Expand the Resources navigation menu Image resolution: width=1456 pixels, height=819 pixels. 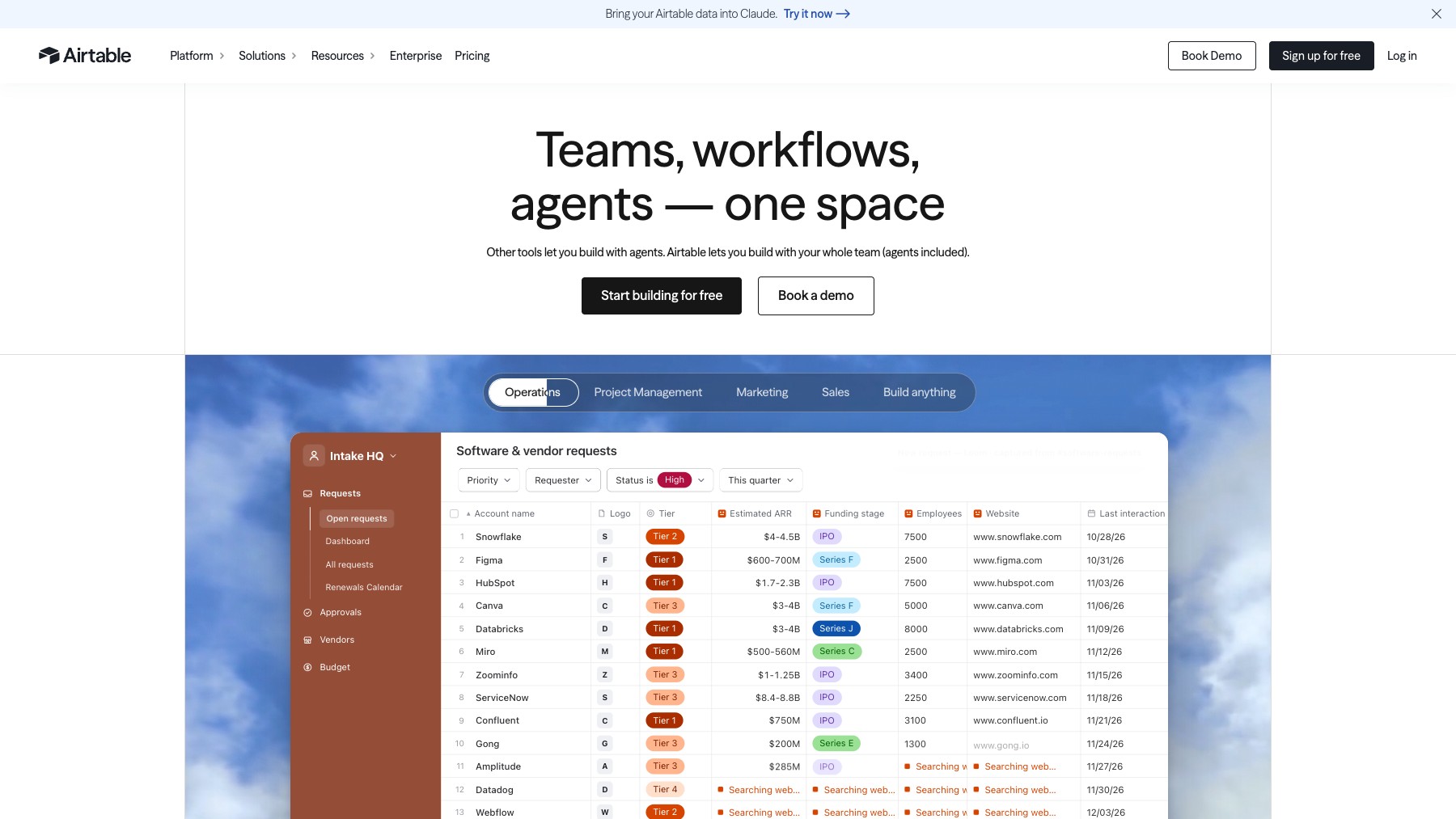pos(343,56)
